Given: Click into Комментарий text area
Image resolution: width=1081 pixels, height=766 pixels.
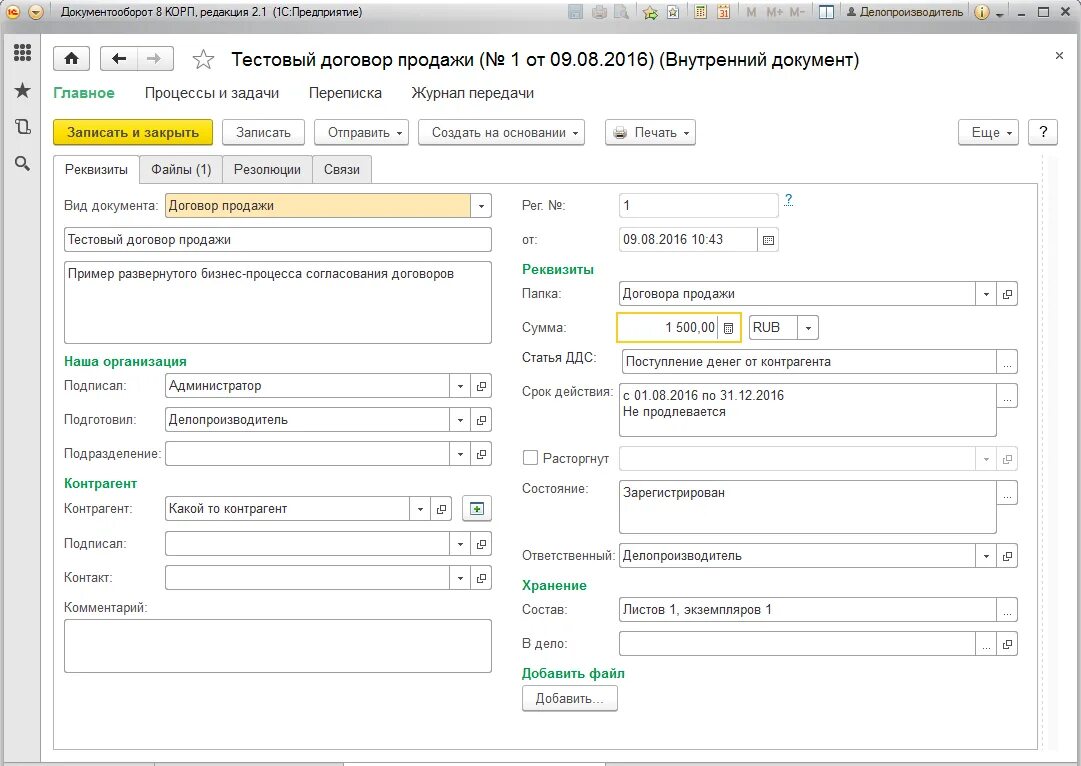Looking at the screenshot, I should (x=278, y=646).
